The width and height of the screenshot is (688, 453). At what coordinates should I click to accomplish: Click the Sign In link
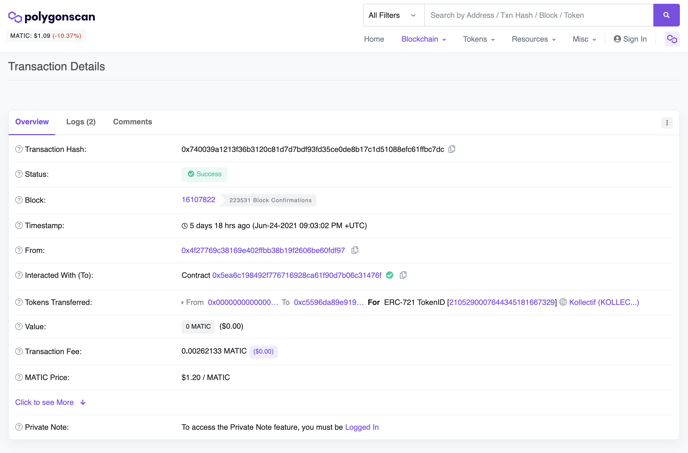630,39
